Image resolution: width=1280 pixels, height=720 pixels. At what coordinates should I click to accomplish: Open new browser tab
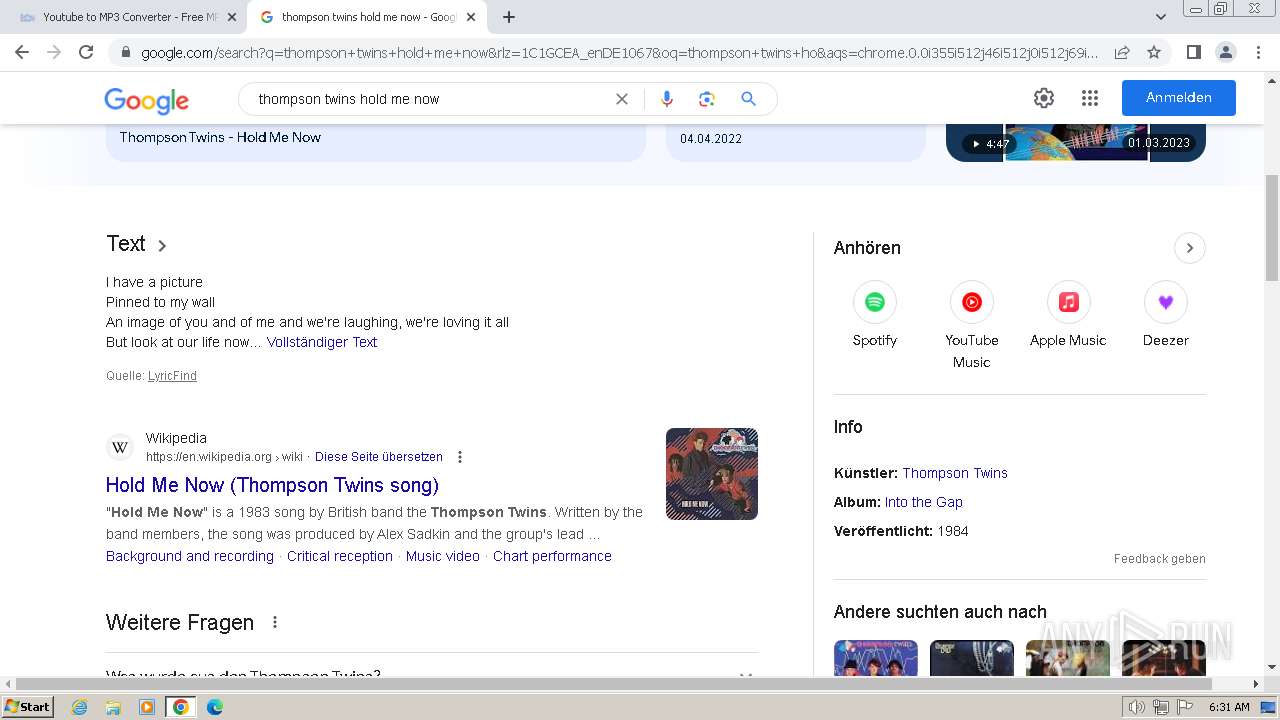(509, 17)
